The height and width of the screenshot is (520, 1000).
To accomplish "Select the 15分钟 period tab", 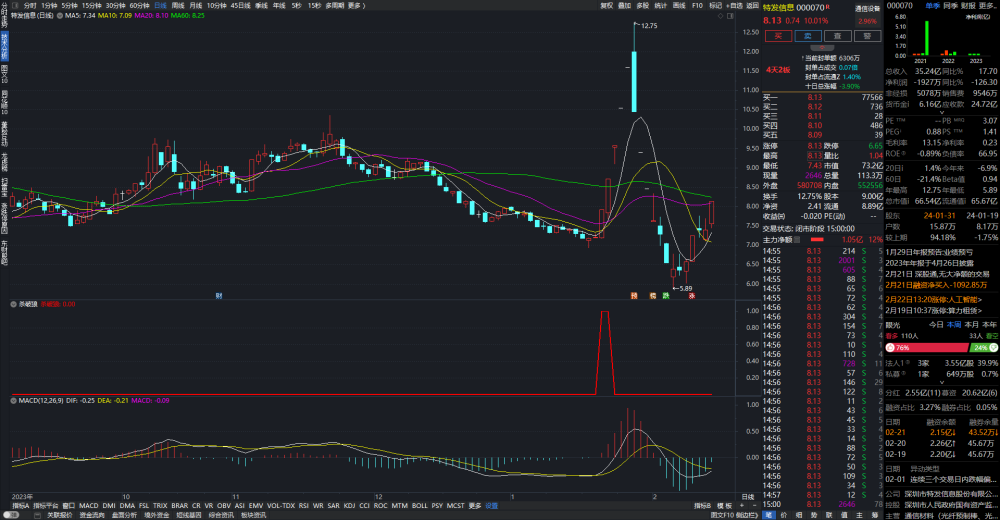I will (92, 5).
